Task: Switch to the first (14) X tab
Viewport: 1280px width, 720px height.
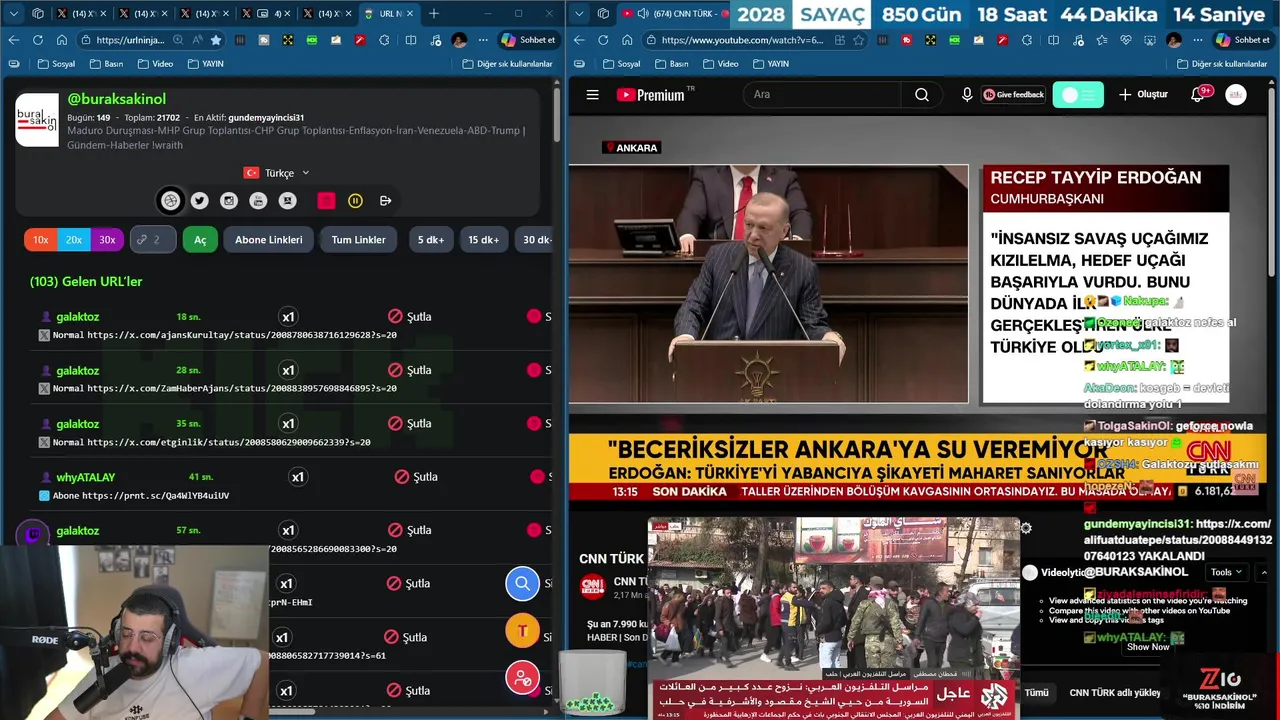Action: (81, 14)
